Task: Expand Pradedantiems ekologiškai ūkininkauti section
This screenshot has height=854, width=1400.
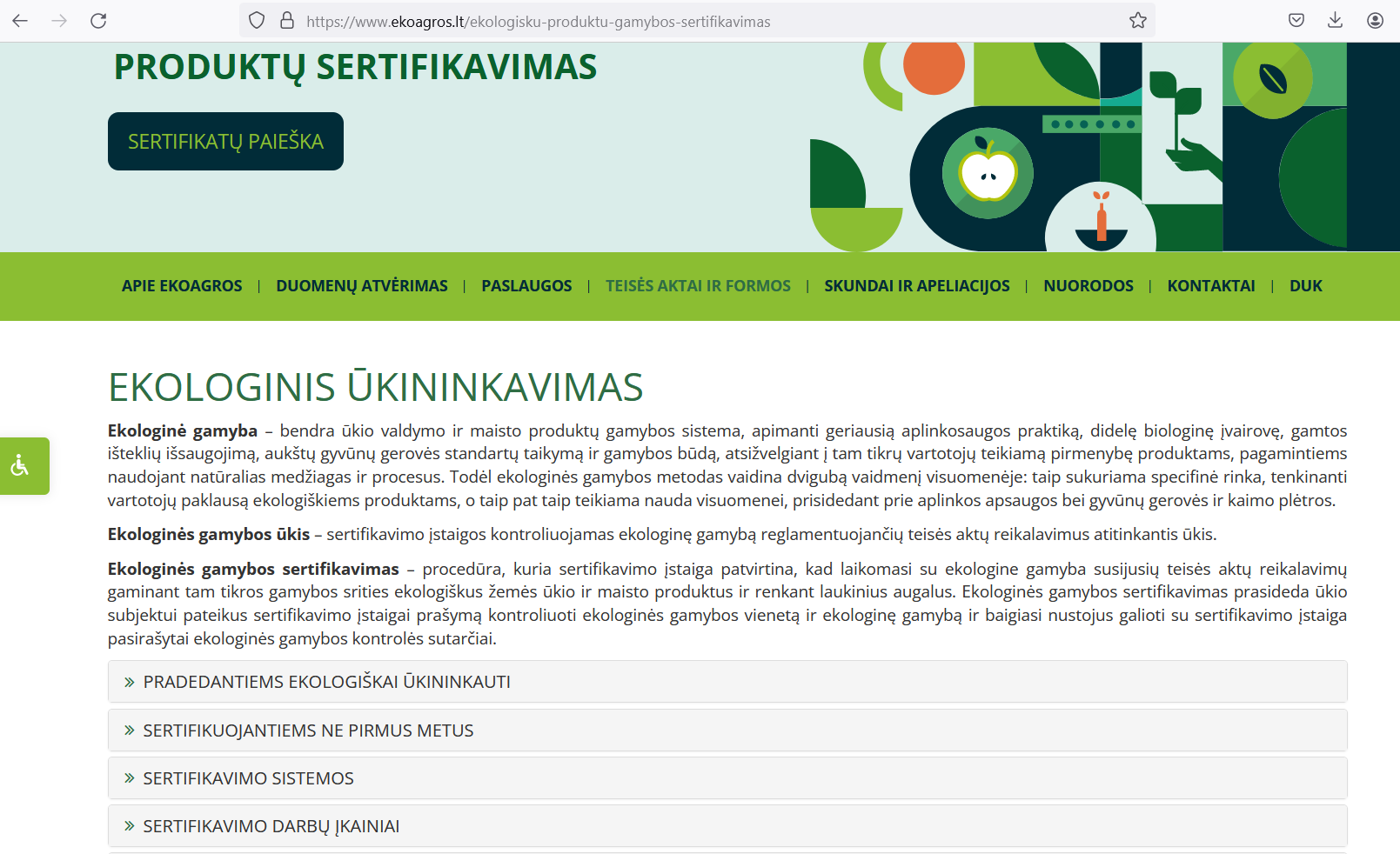Action: coord(727,682)
